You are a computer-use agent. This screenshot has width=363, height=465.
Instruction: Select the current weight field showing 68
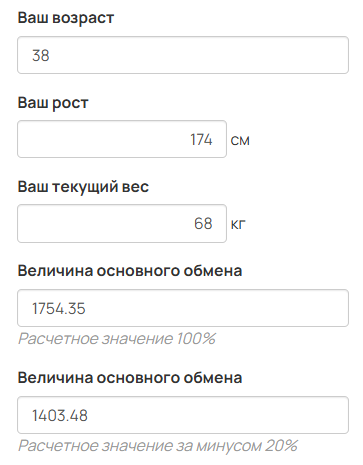[122, 223]
